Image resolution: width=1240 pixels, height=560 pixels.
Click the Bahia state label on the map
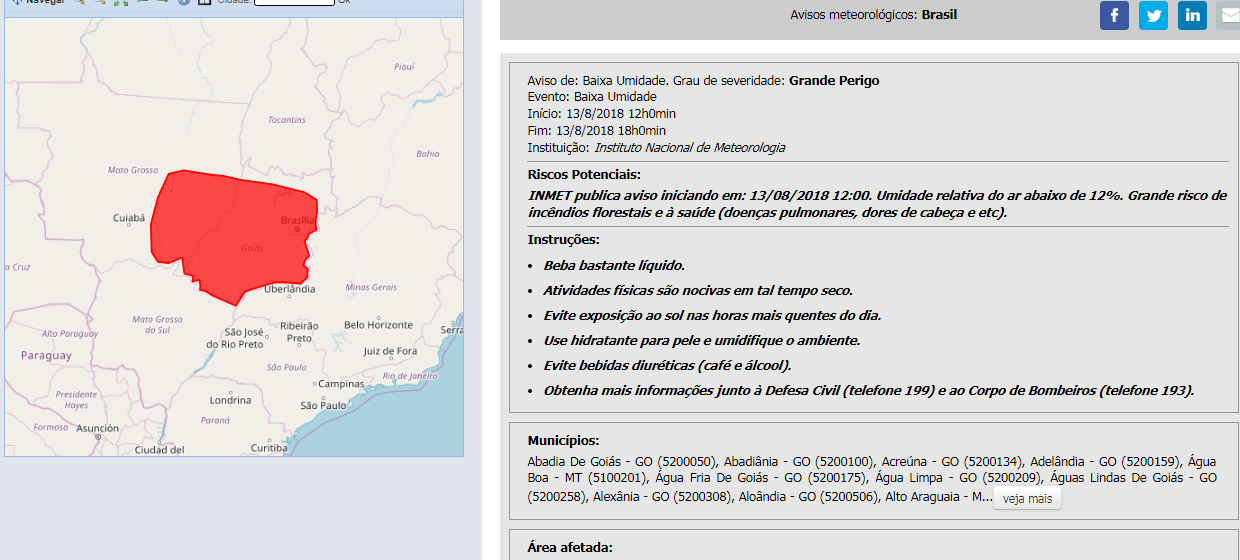[x=428, y=154]
